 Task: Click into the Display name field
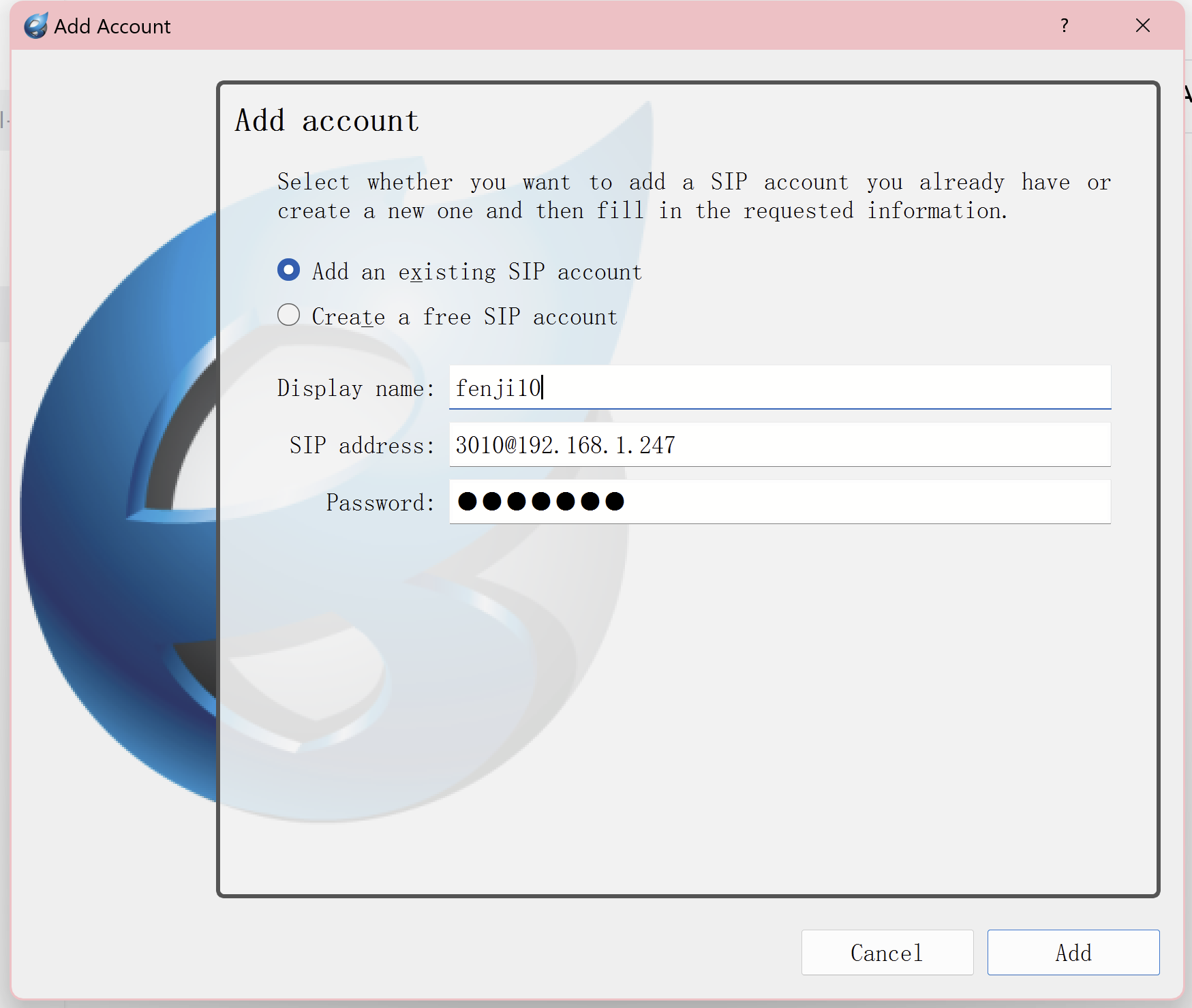tap(780, 387)
